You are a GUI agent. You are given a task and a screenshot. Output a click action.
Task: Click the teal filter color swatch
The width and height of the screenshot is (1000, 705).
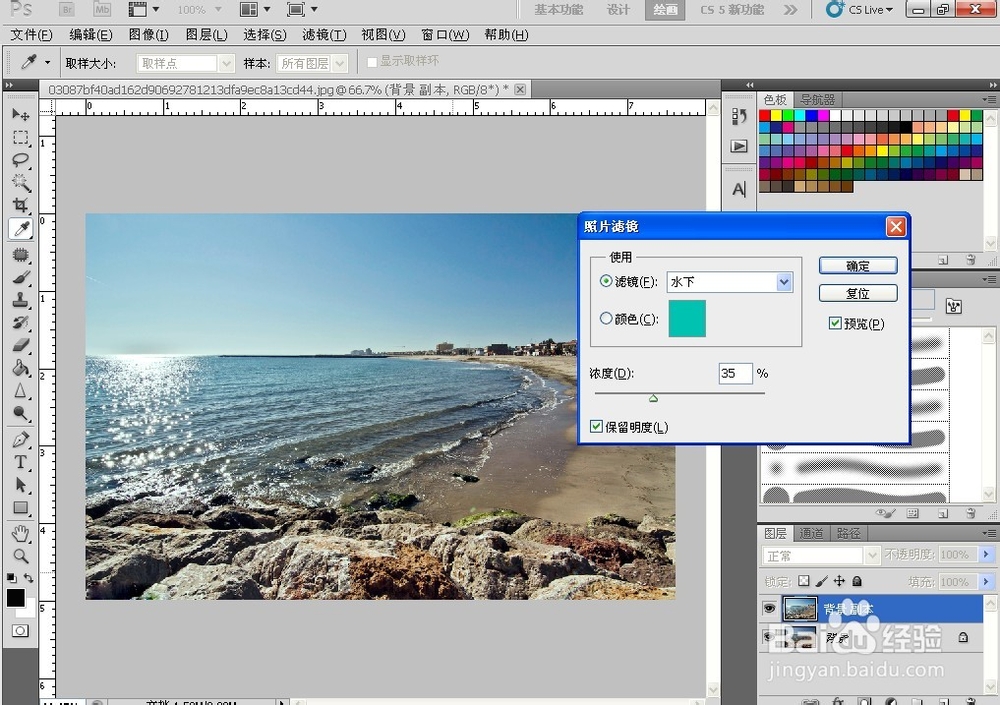click(687, 318)
